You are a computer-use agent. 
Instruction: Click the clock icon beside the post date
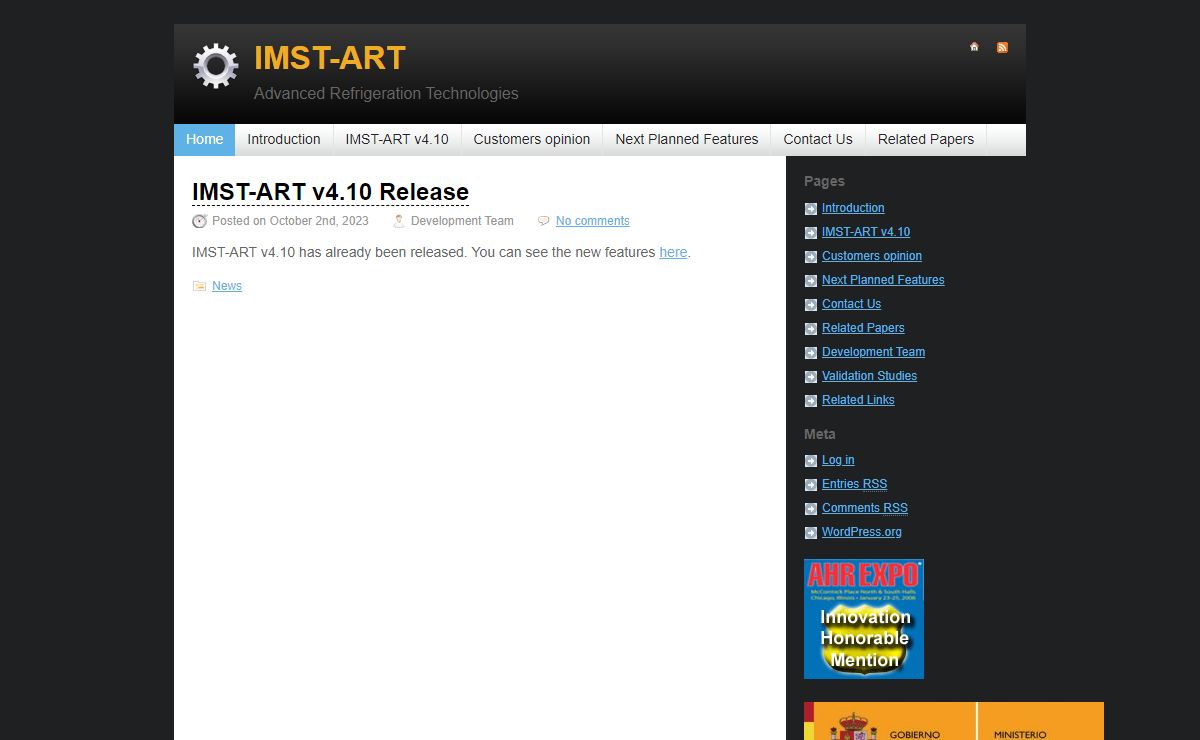(199, 221)
